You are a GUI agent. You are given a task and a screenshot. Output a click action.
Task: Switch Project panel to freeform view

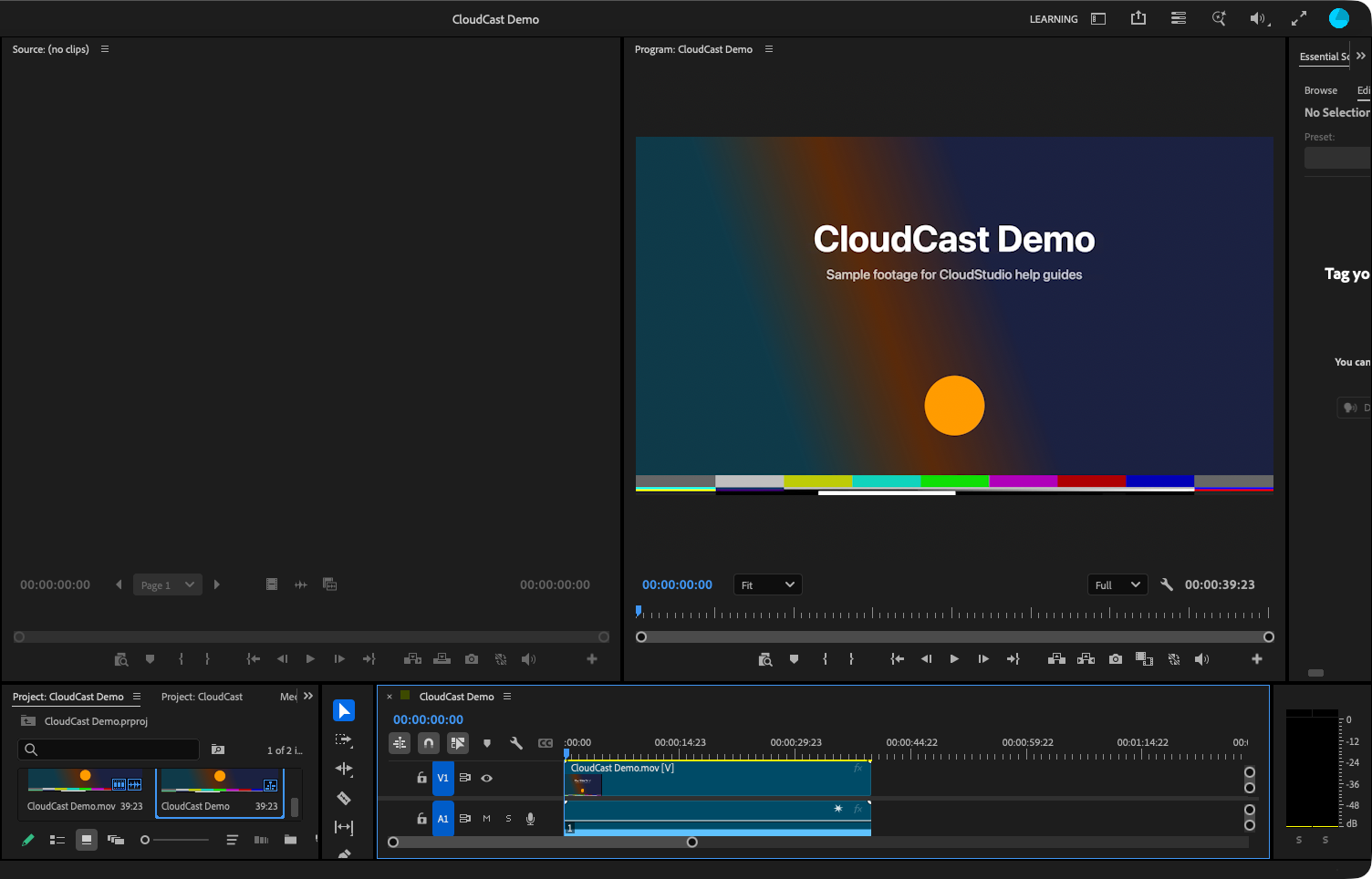pos(116,840)
